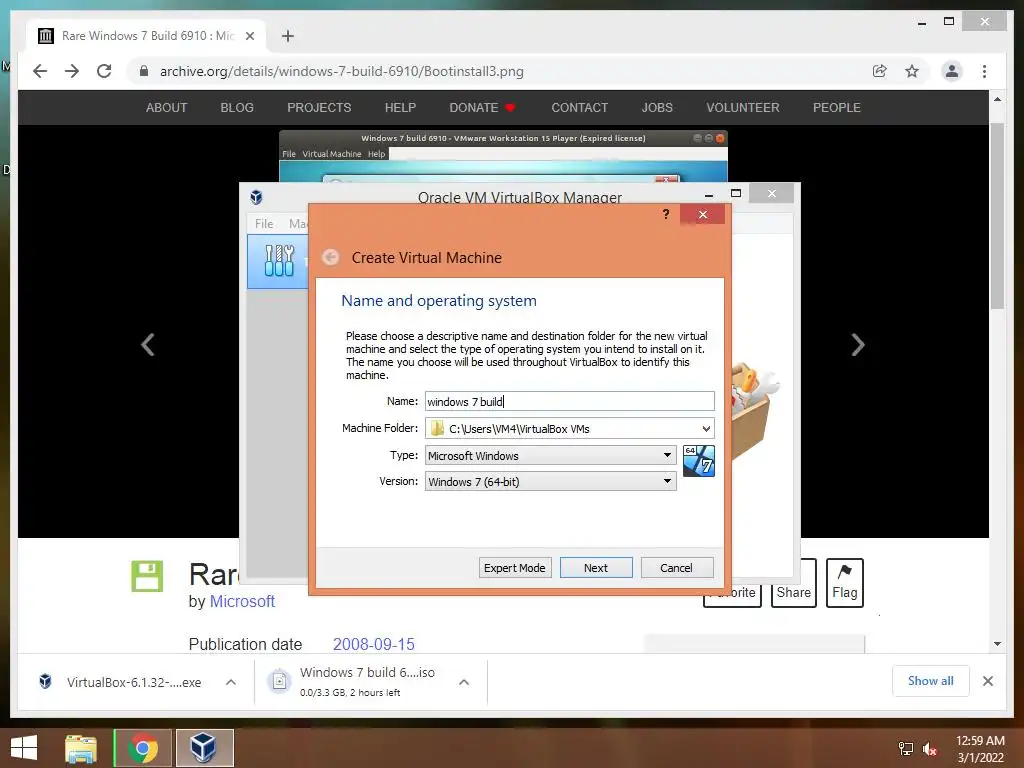Open CONTACT in archive.org navigation
Image resolution: width=1024 pixels, height=768 pixels.
(579, 108)
